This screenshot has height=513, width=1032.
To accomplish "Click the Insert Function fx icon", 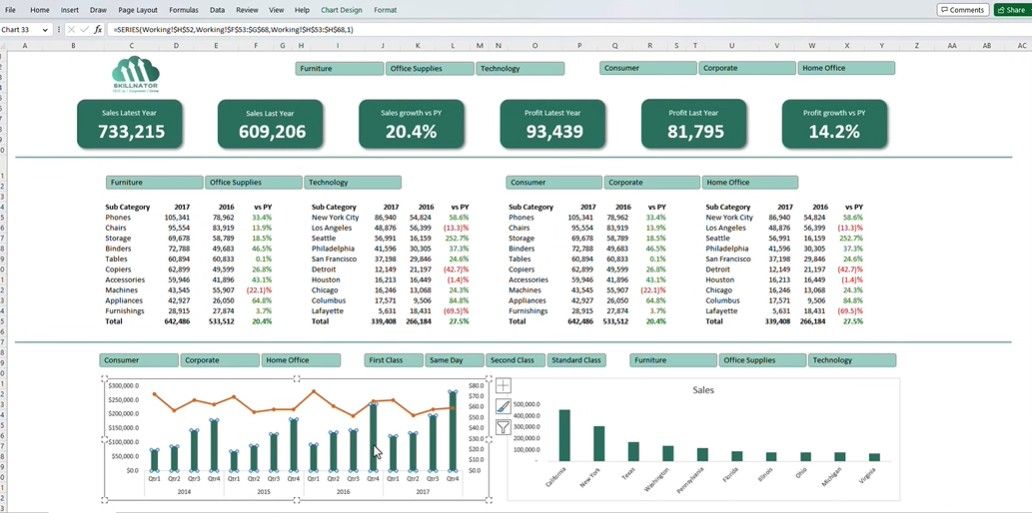I will coord(98,30).
